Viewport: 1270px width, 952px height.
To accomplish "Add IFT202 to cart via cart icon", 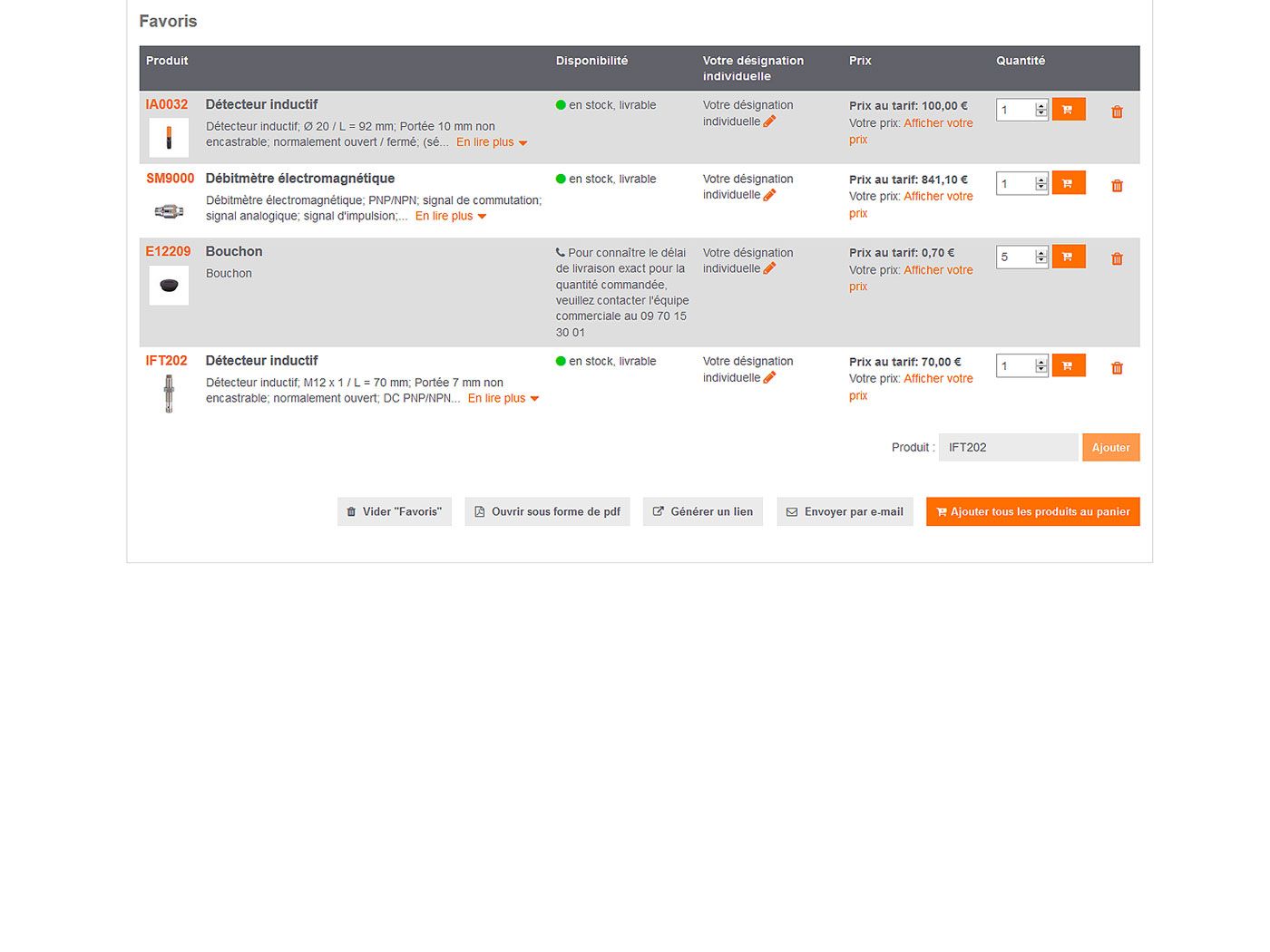I will [x=1068, y=365].
